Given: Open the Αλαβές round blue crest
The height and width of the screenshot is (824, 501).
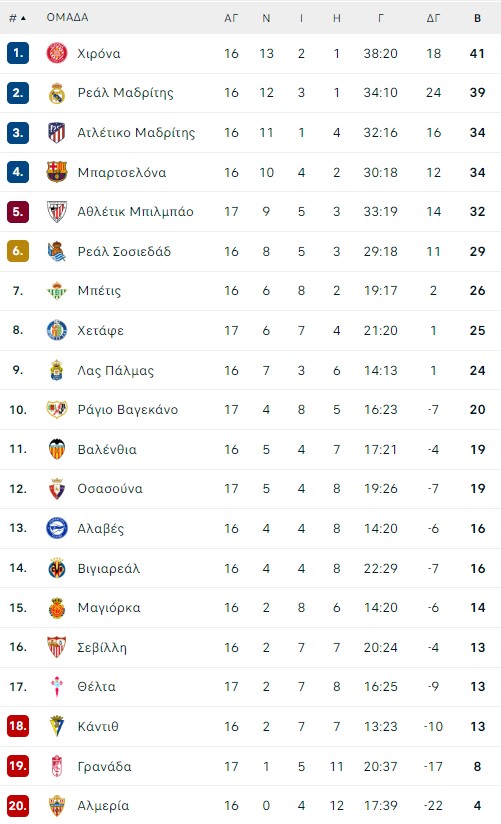Looking at the screenshot, I should [57, 528].
